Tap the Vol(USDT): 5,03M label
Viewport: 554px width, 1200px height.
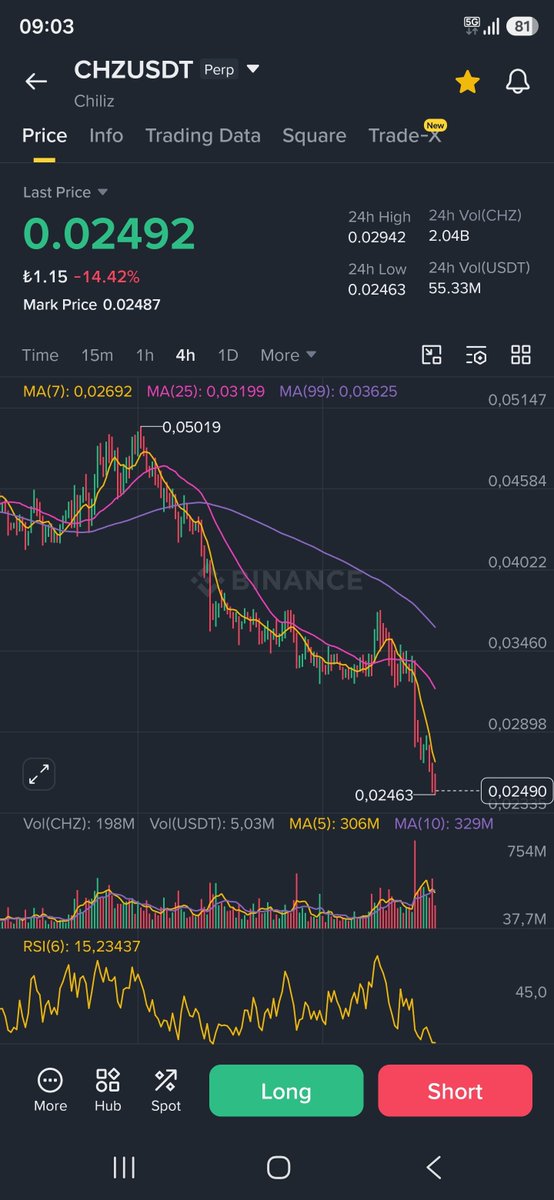click(212, 823)
